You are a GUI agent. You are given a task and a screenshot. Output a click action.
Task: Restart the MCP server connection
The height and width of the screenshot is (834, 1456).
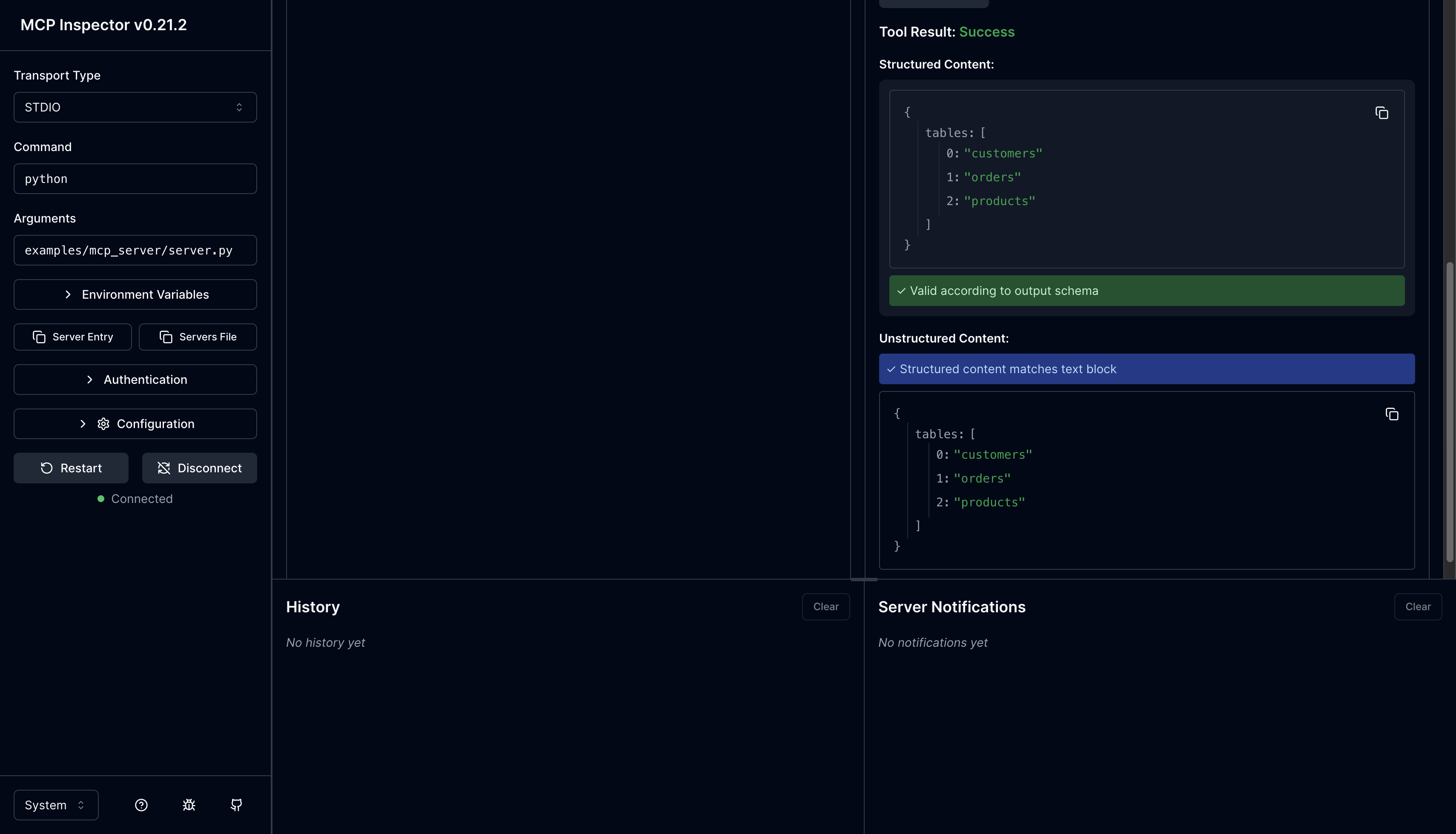coord(71,468)
